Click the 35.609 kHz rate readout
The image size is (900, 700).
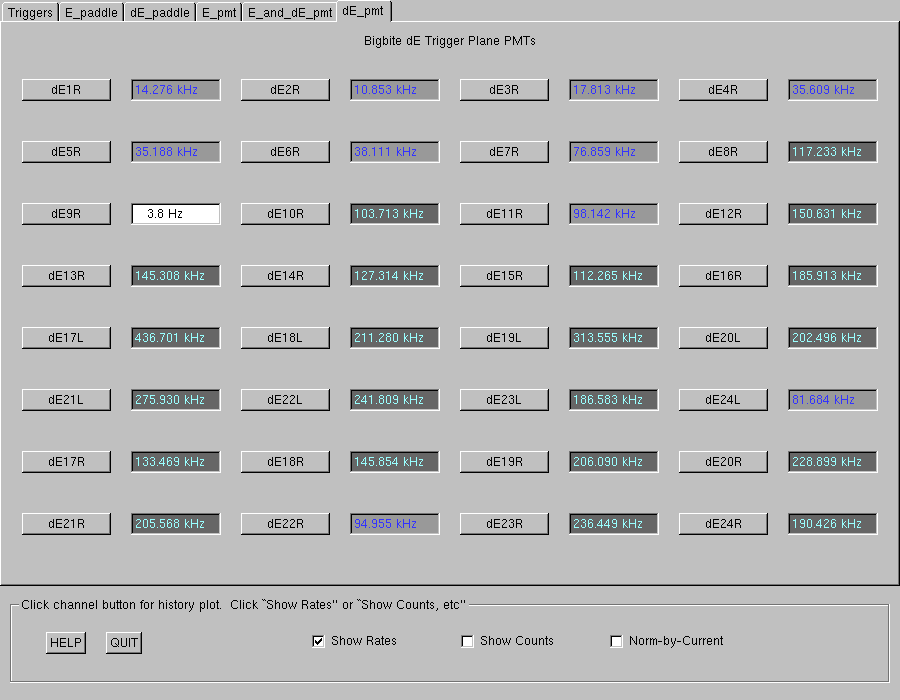point(833,90)
